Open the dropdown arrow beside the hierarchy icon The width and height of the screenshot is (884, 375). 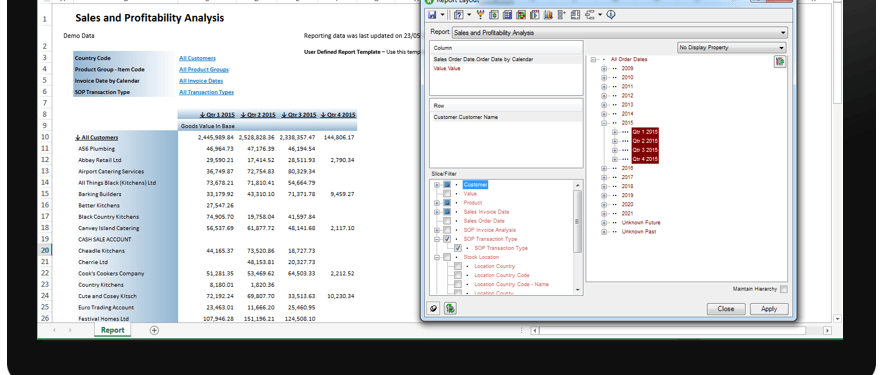click(600, 15)
